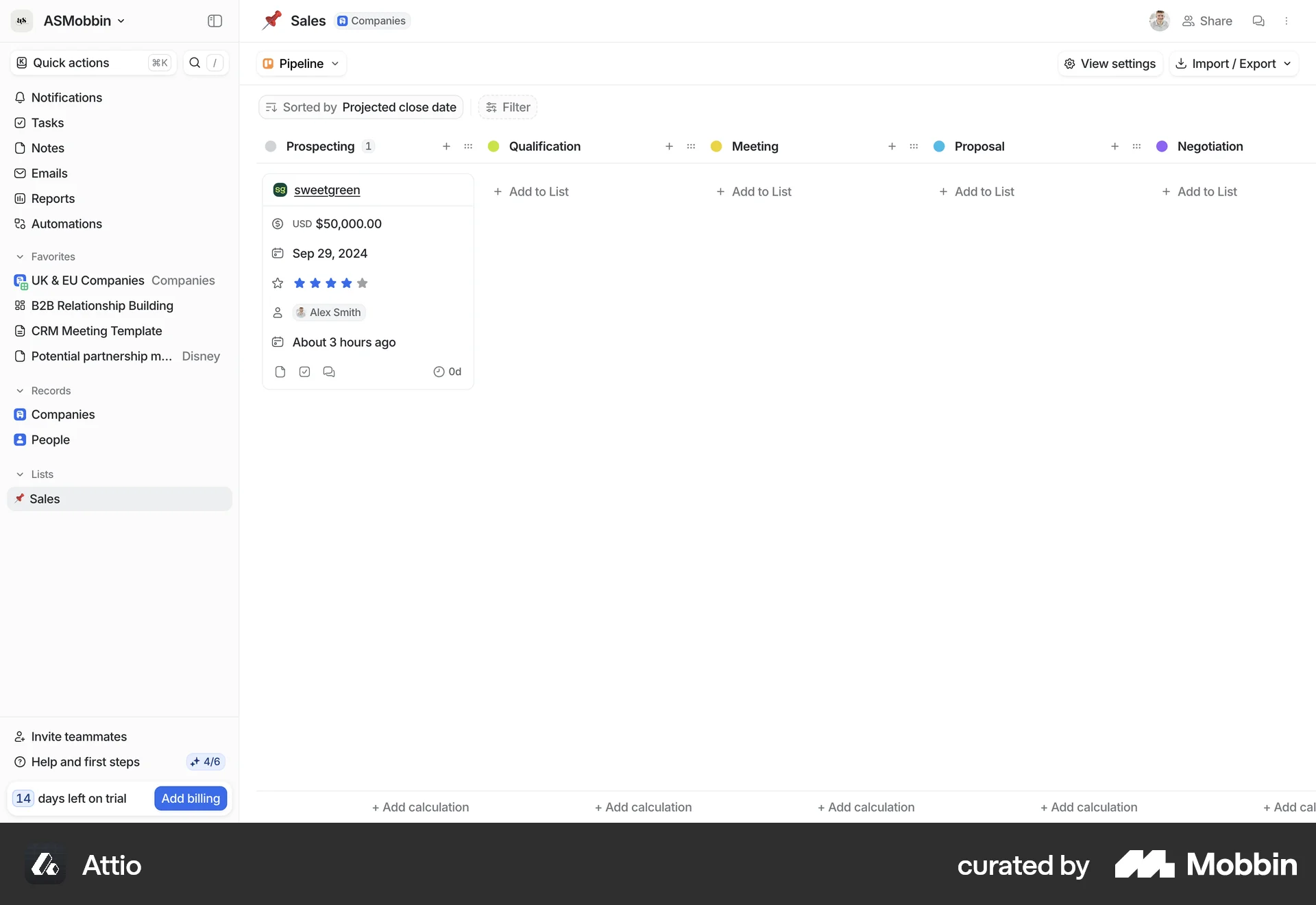
Task: Open the Automations panel from sidebar
Action: (66, 224)
